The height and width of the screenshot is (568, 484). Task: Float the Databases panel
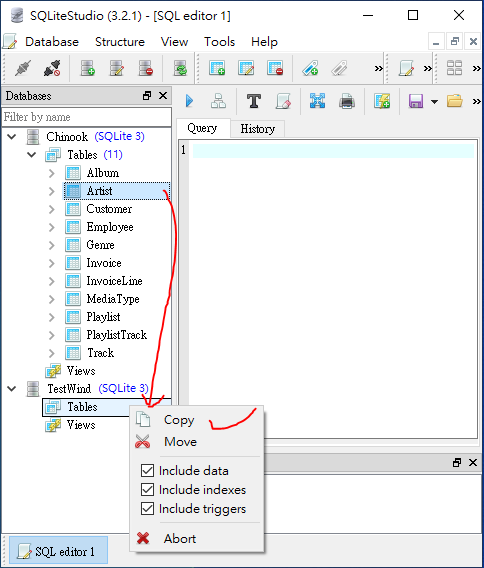click(x=147, y=96)
